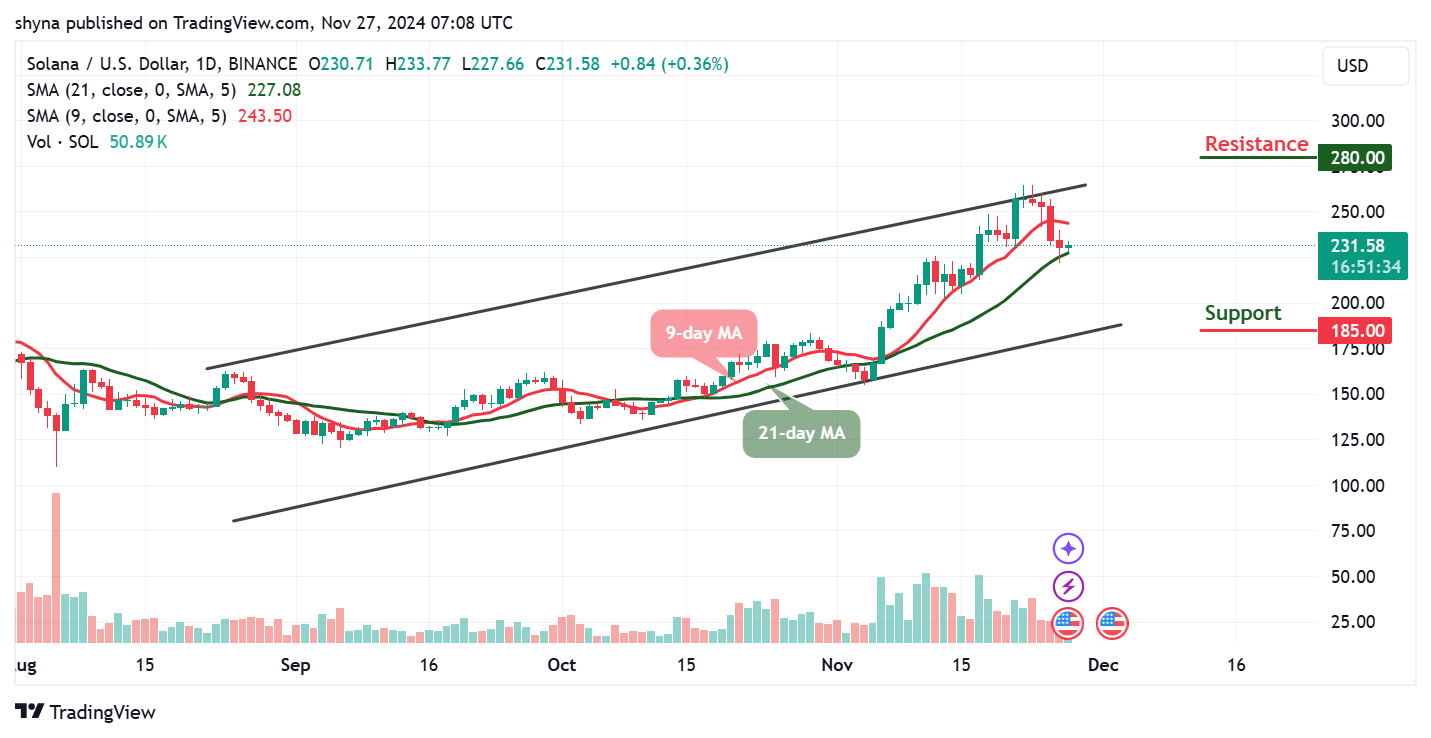1431x738 pixels.
Task: Click the 150.00 price axis value
Action: [x=1358, y=394]
